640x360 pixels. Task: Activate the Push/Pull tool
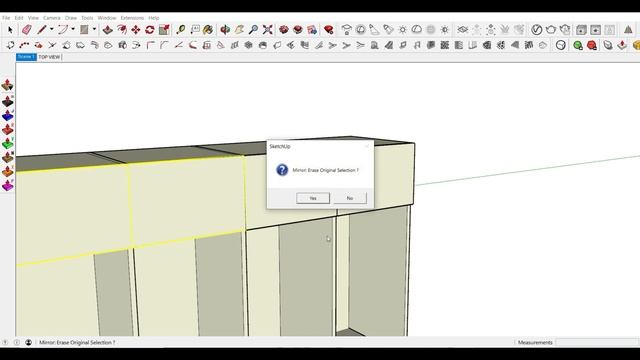click(107, 29)
